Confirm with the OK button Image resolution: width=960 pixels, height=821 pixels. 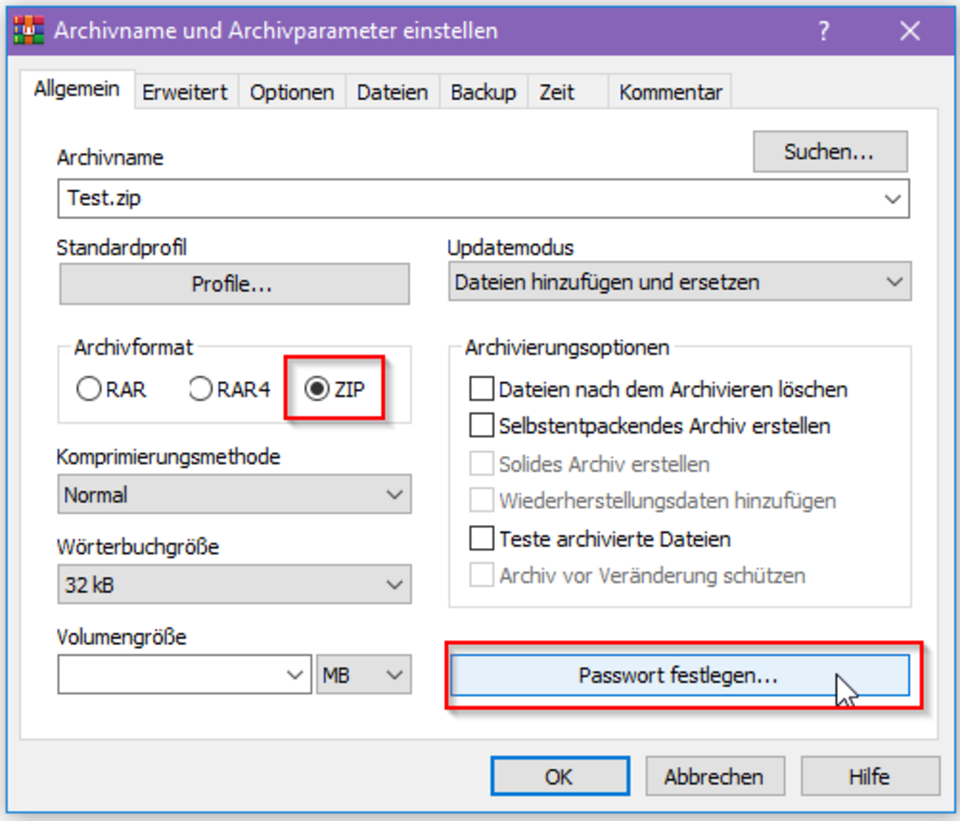click(560, 776)
